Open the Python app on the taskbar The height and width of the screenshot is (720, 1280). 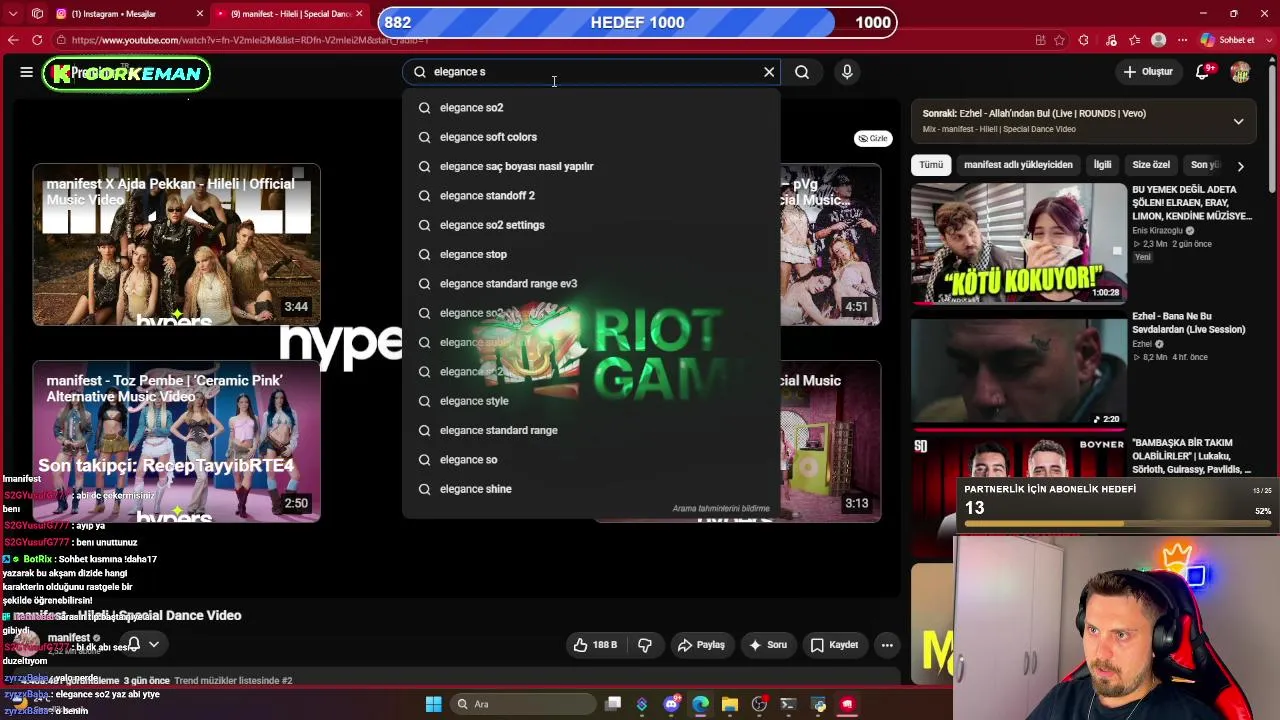[x=818, y=704]
